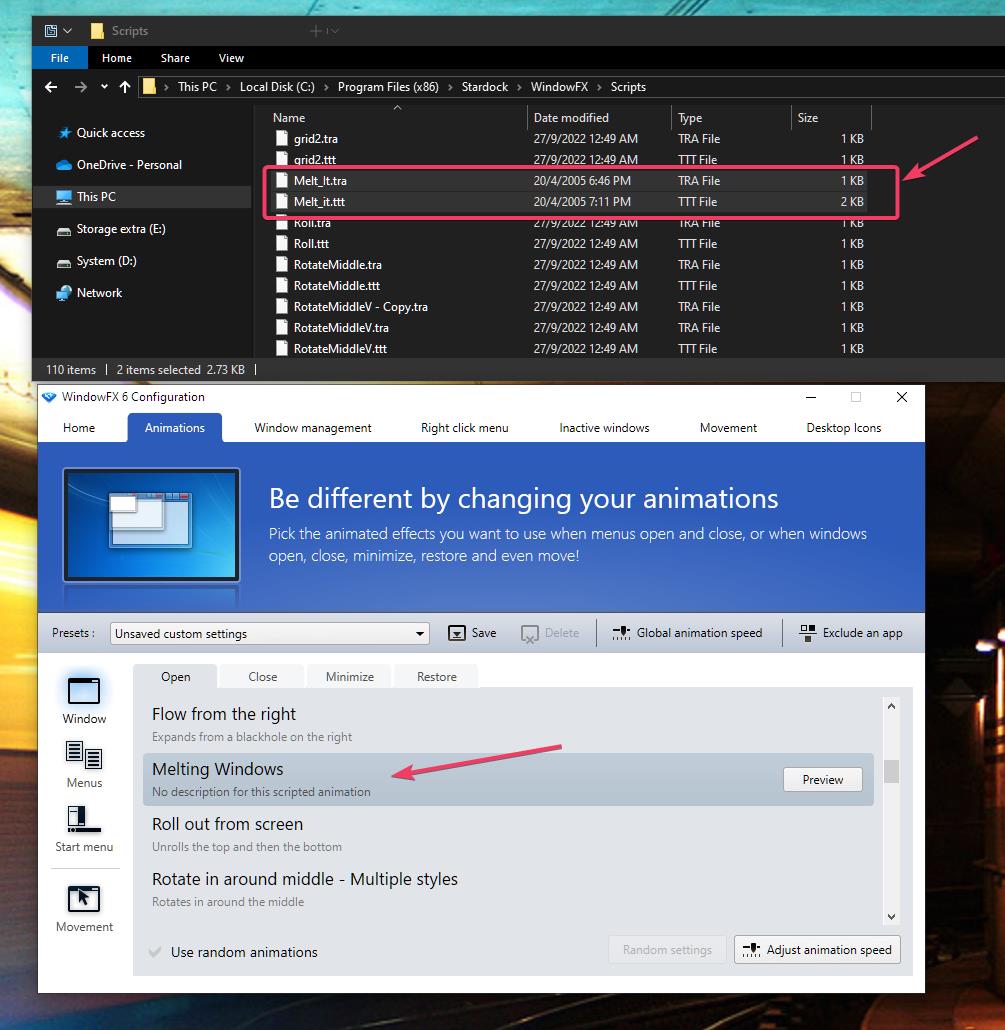
Task: Open the Movement animations category icon
Action: tap(84, 899)
